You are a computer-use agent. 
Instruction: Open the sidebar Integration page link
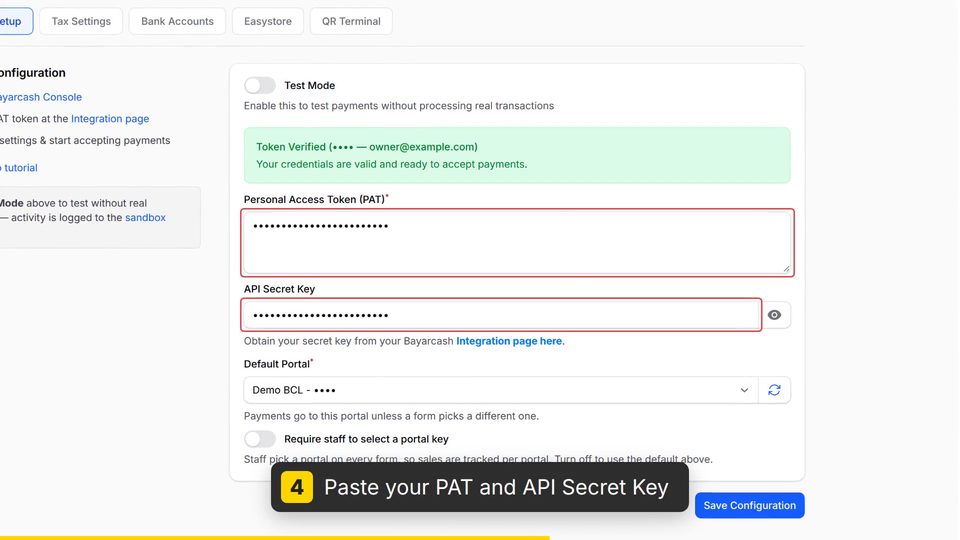coord(110,119)
